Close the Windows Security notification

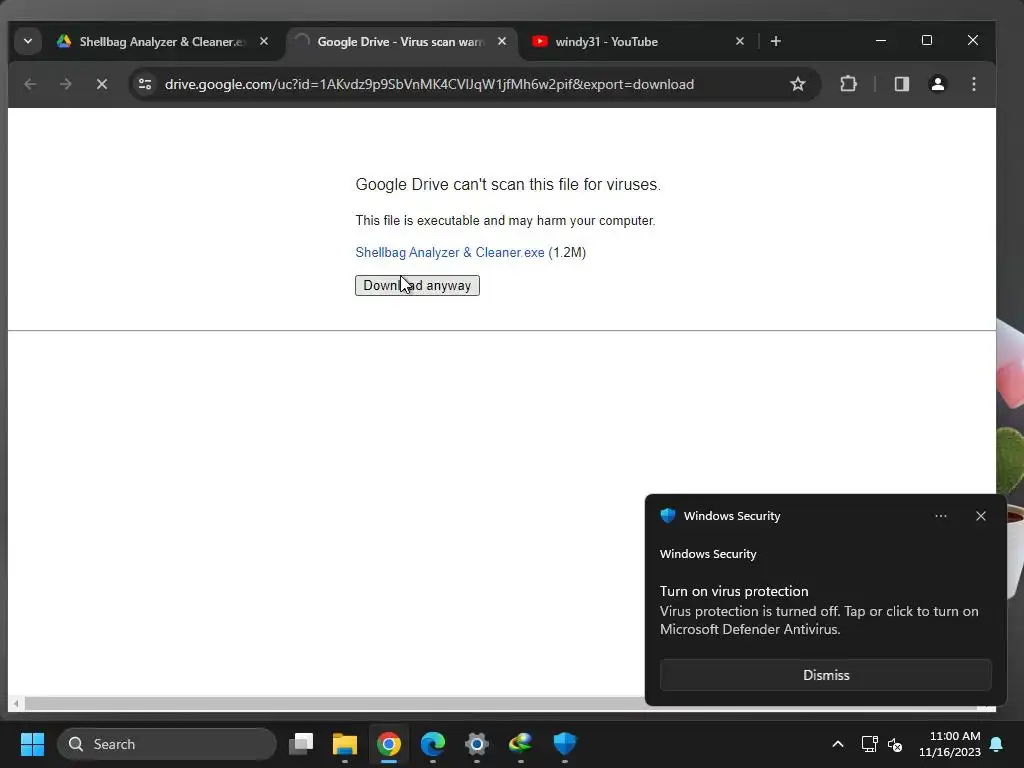(x=981, y=516)
